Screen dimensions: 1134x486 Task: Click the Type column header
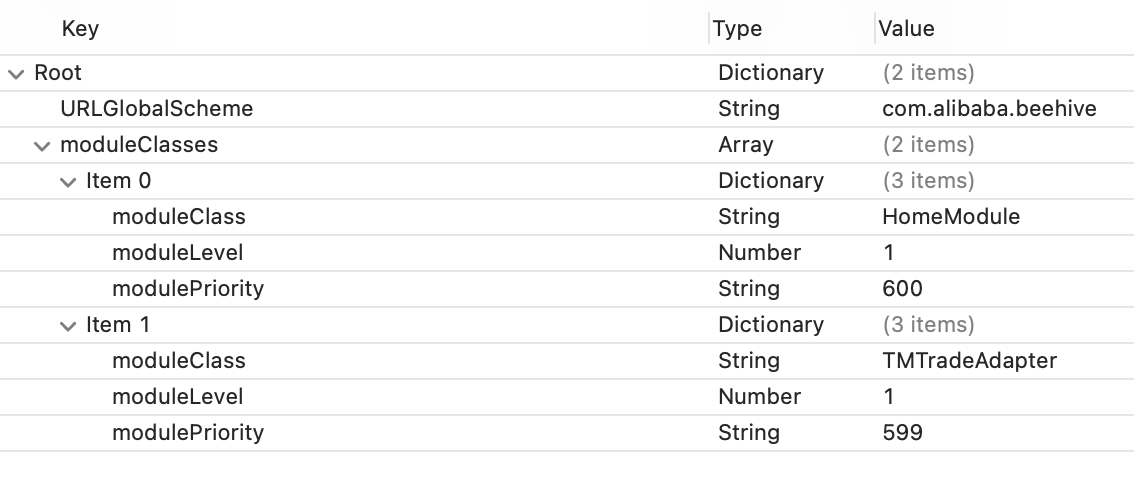(738, 29)
